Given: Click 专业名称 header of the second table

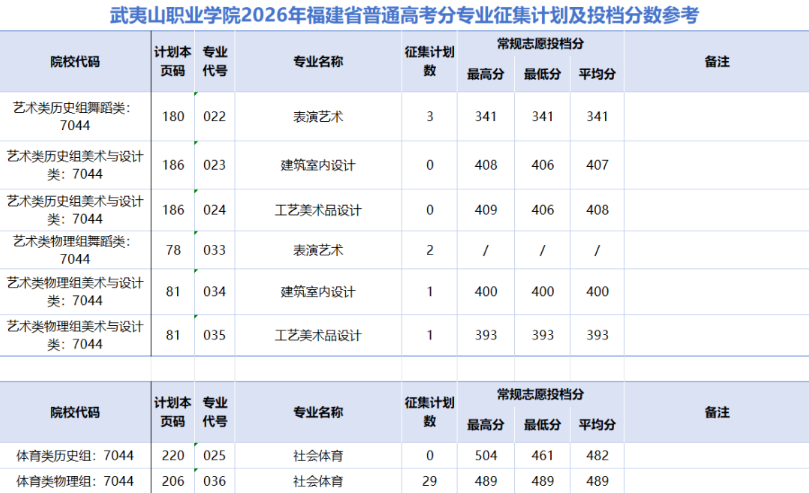Looking at the screenshot, I should tap(318, 412).
